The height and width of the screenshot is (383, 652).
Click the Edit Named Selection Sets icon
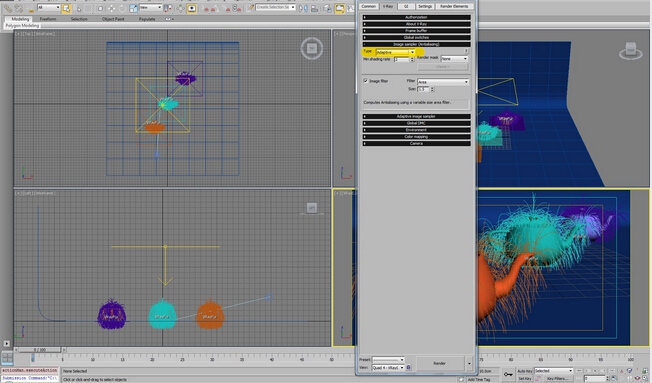pyautogui.click(x=250, y=8)
